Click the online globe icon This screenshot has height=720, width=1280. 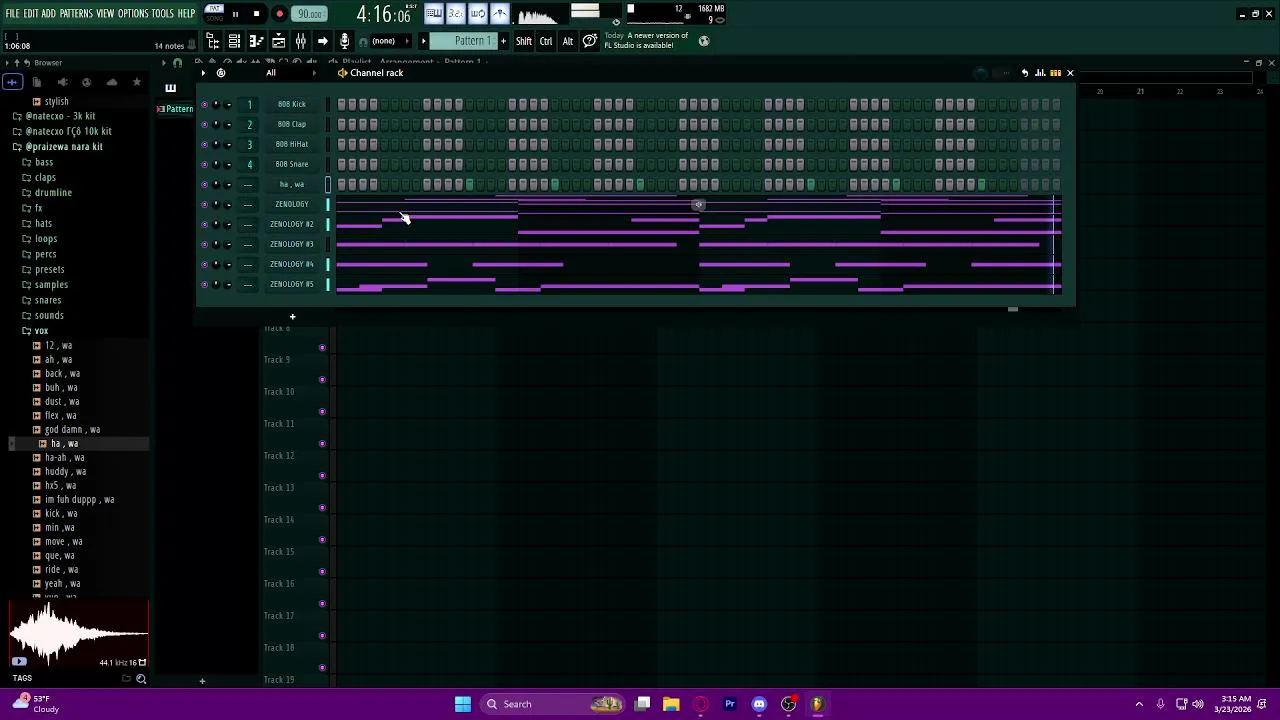[x=704, y=41]
